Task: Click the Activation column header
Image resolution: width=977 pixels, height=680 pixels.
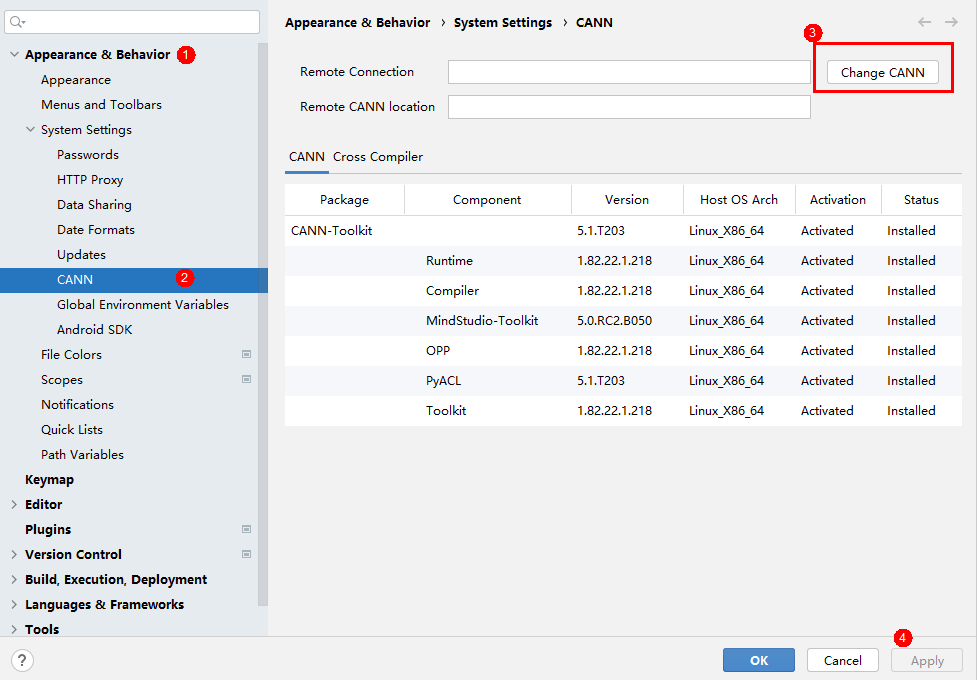Action: (x=838, y=199)
